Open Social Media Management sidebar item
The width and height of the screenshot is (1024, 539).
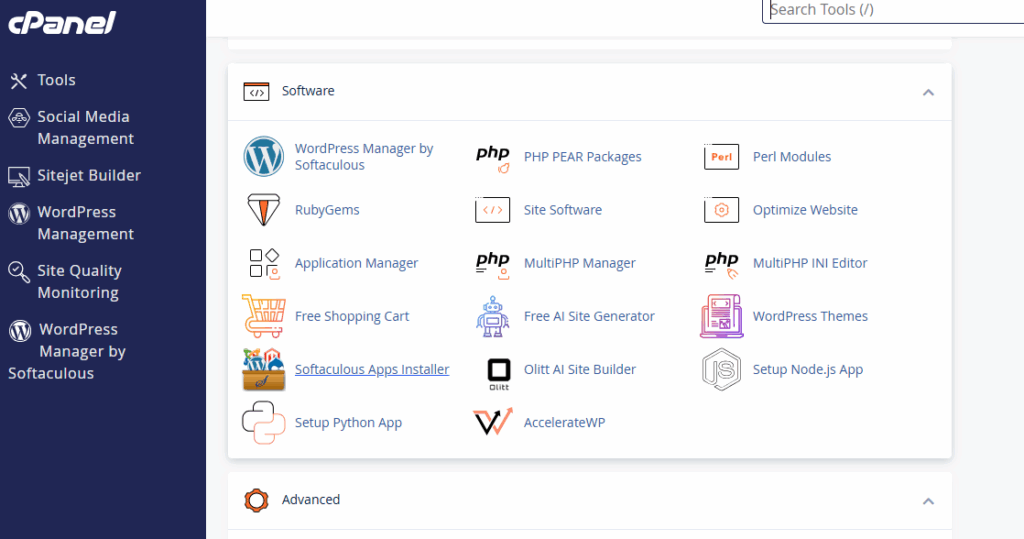pos(86,128)
